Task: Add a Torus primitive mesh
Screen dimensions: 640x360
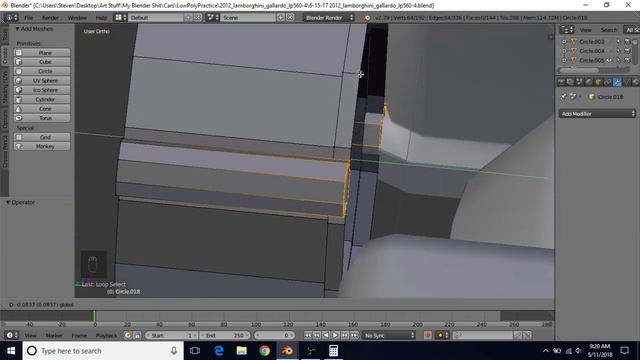Action: point(42,118)
